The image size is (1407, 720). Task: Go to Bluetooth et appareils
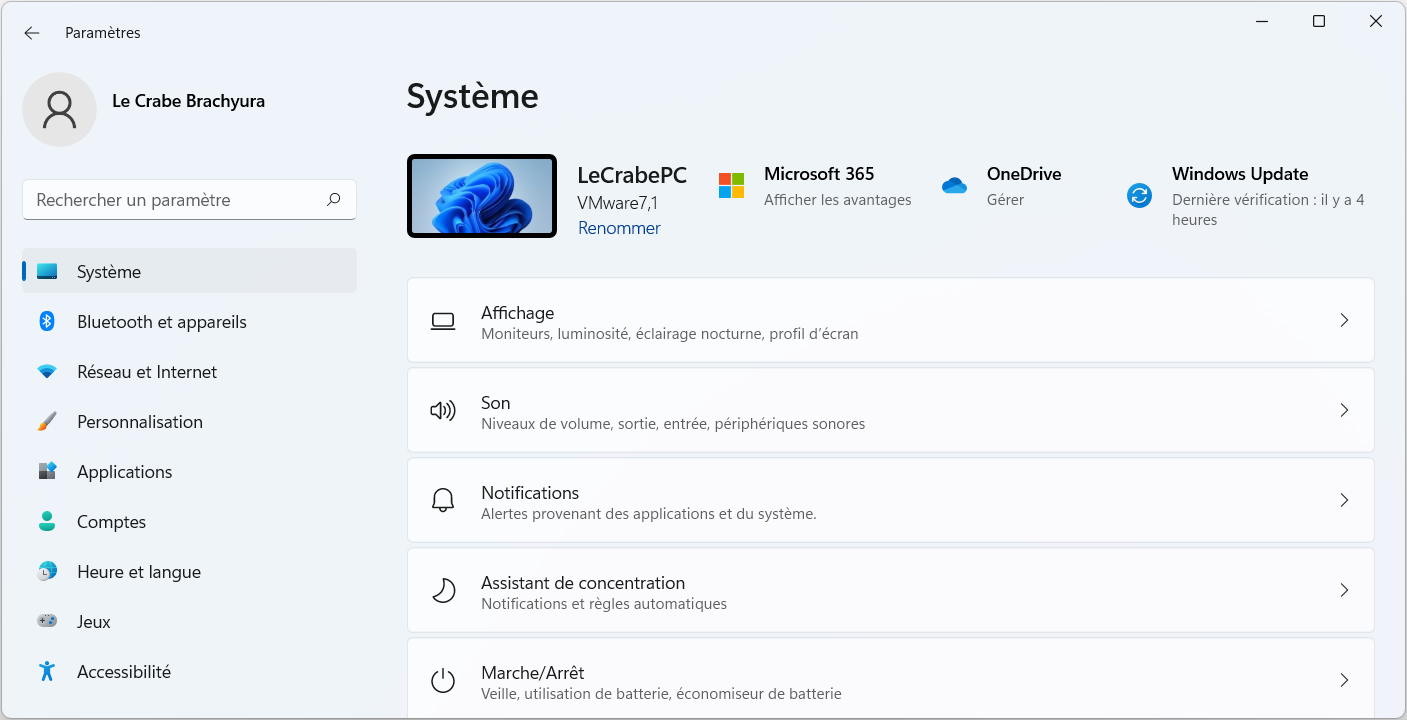pos(189,321)
